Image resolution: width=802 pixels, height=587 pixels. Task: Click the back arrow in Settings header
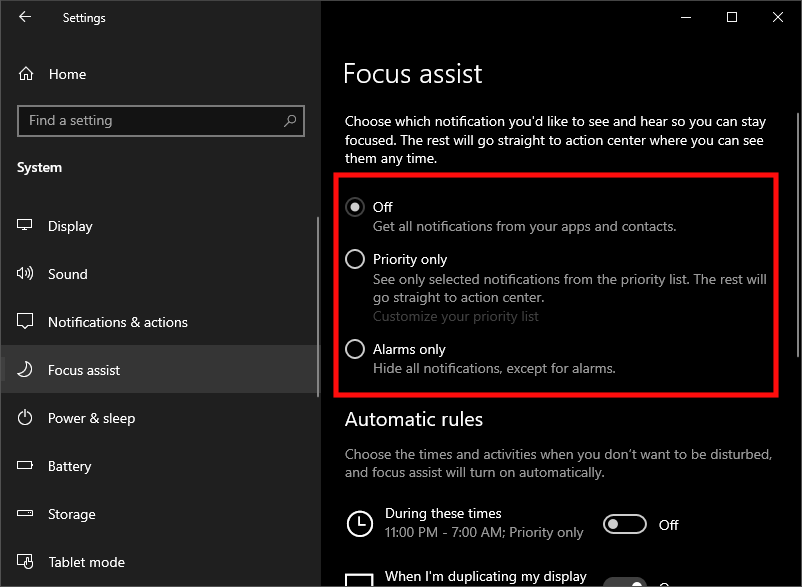25,17
